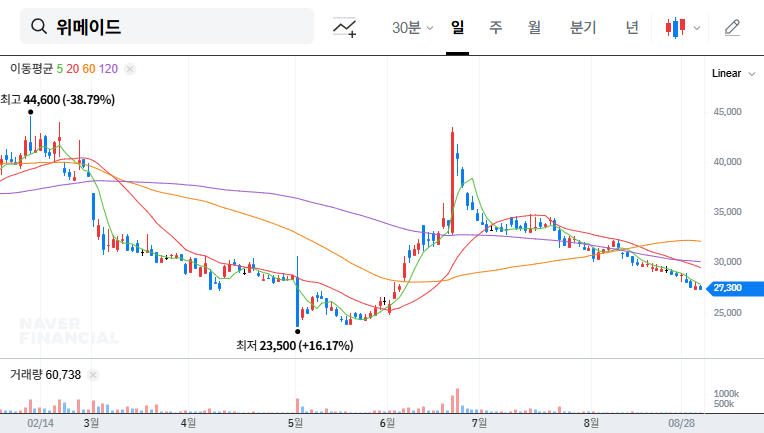The height and width of the screenshot is (433, 764).
Task: Click the 25,000 price axis label
Action: tap(727, 313)
